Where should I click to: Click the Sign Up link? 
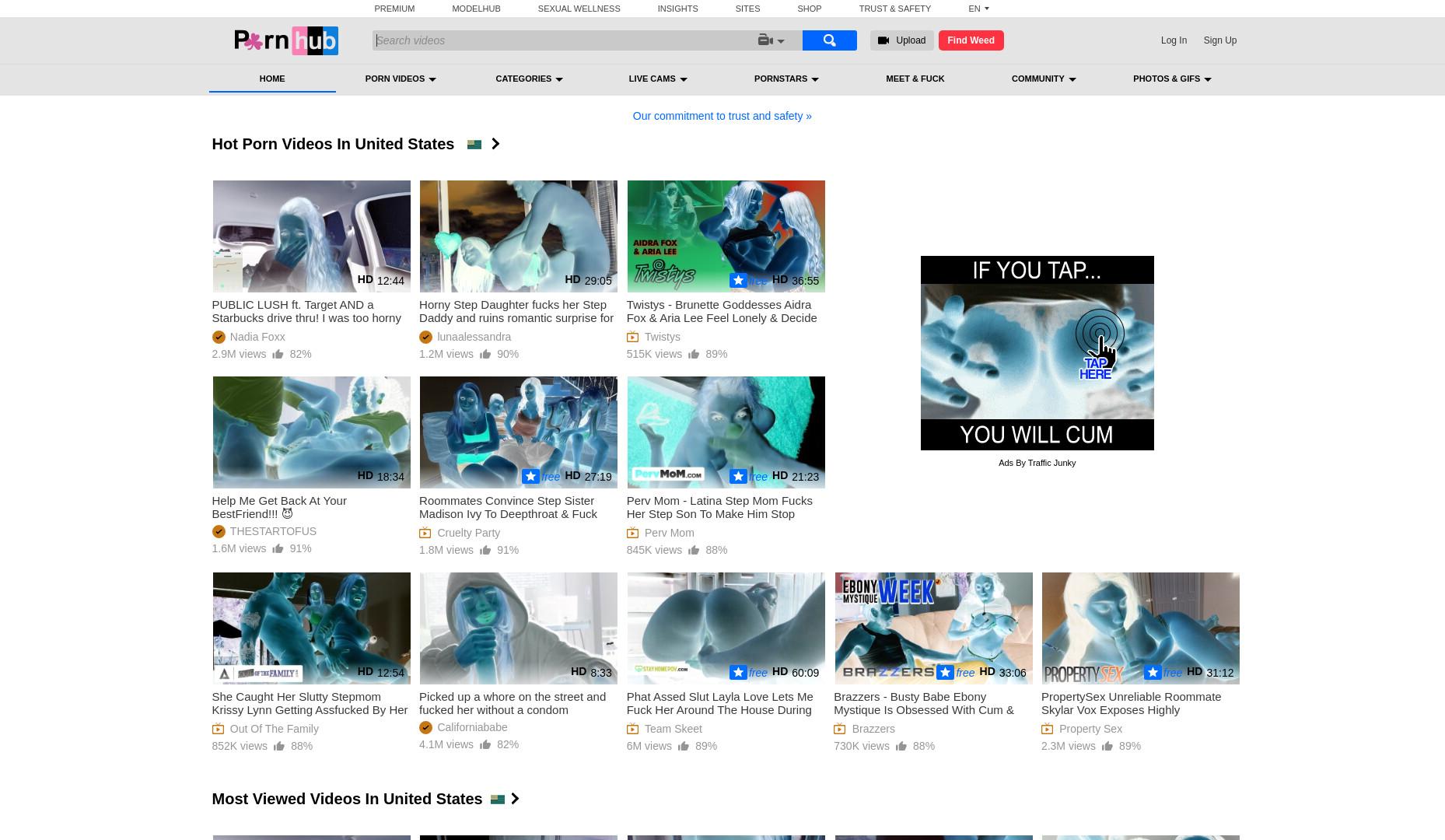(1219, 40)
